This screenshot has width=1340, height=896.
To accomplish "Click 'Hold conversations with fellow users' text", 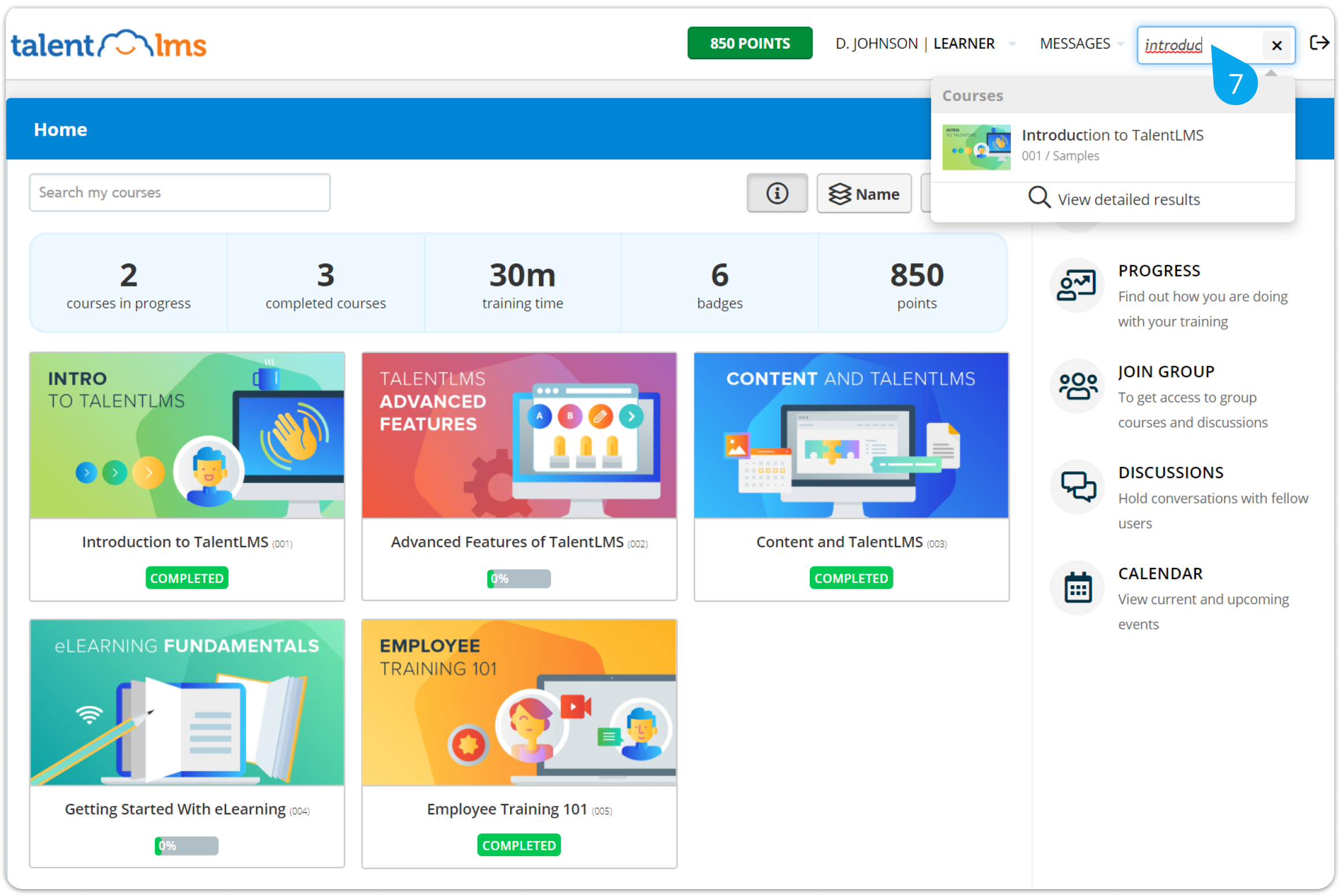I will click(x=1213, y=511).
